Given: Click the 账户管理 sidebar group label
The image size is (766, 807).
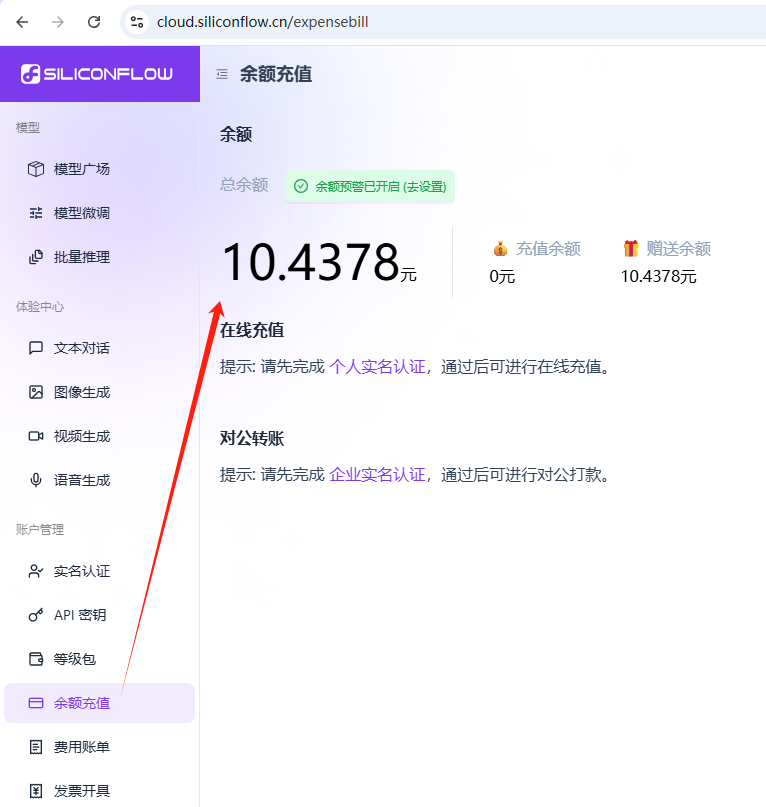Looking at the screenshot, I should click(40, 530).
